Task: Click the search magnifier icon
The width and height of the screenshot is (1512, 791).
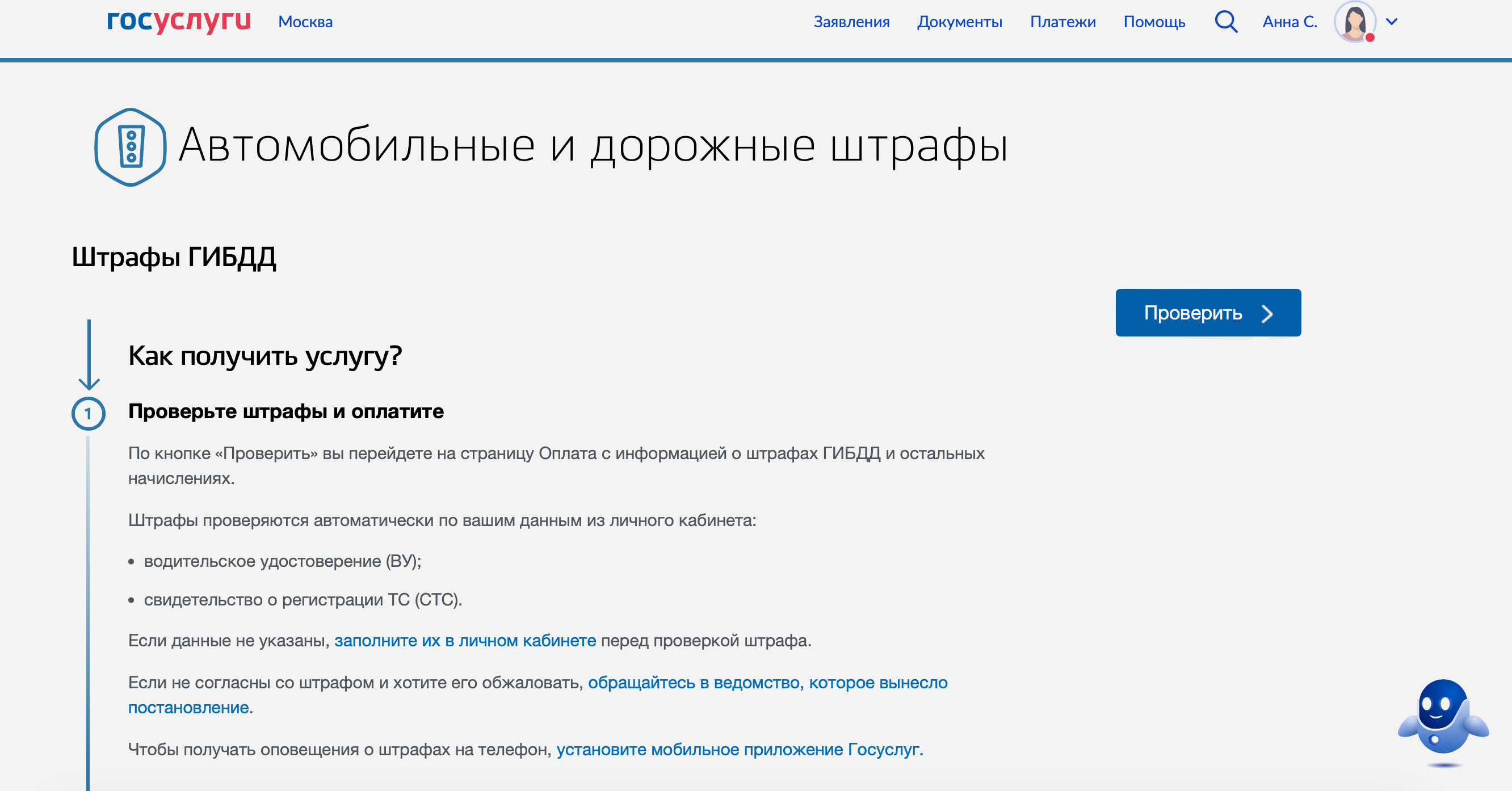Action: point(1225,22)
